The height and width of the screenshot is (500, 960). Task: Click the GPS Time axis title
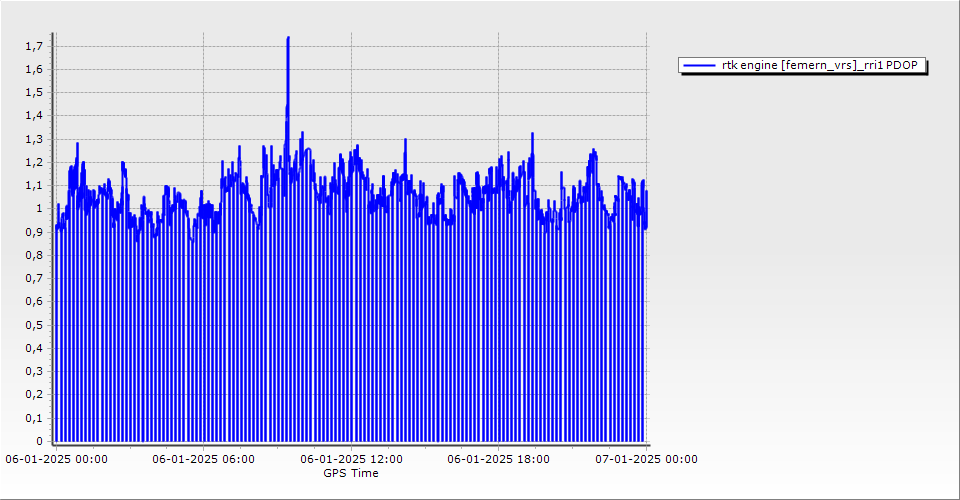[x=351, y=473]
